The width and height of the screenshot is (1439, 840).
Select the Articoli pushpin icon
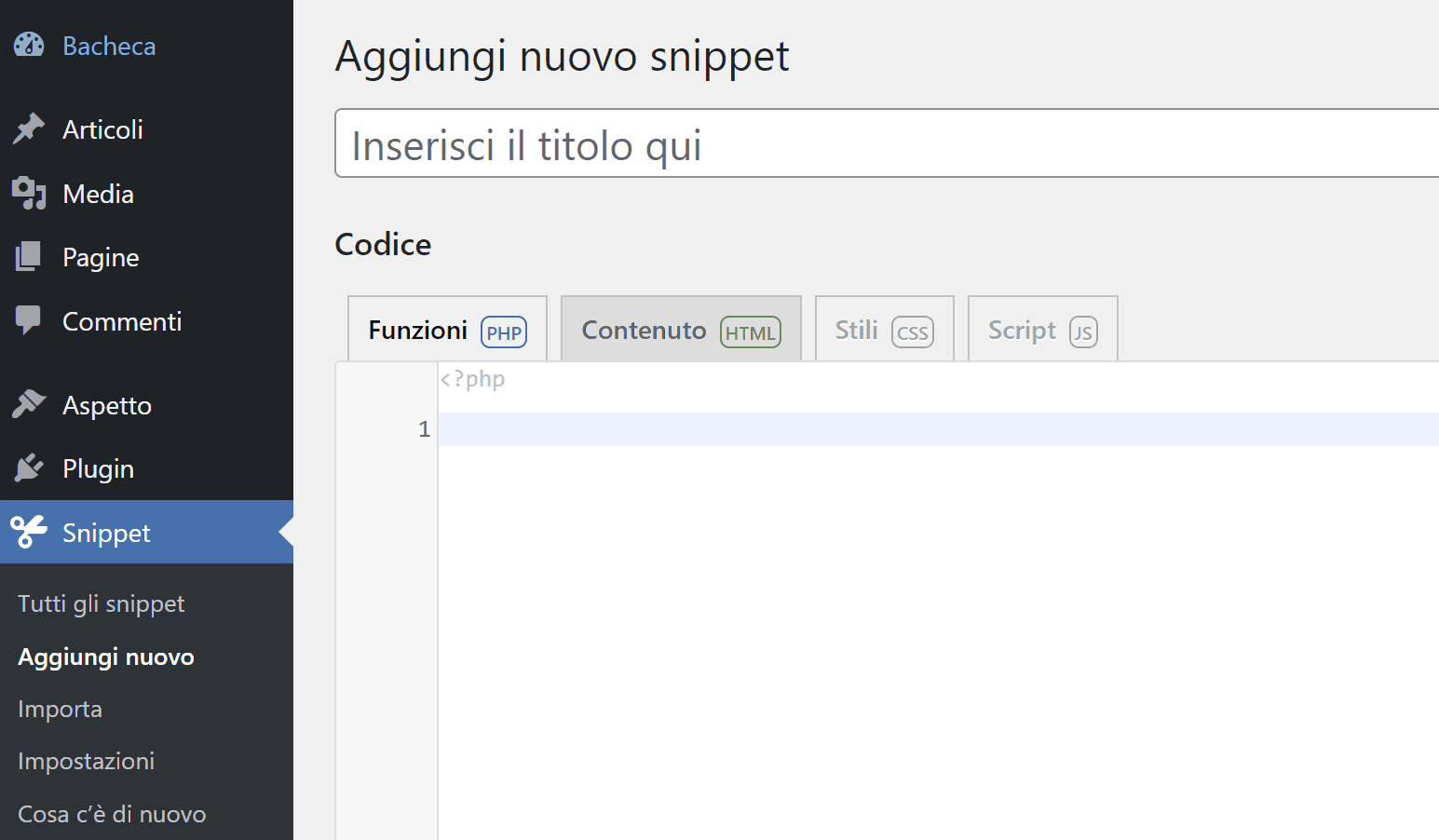click(x=29, y=129)
